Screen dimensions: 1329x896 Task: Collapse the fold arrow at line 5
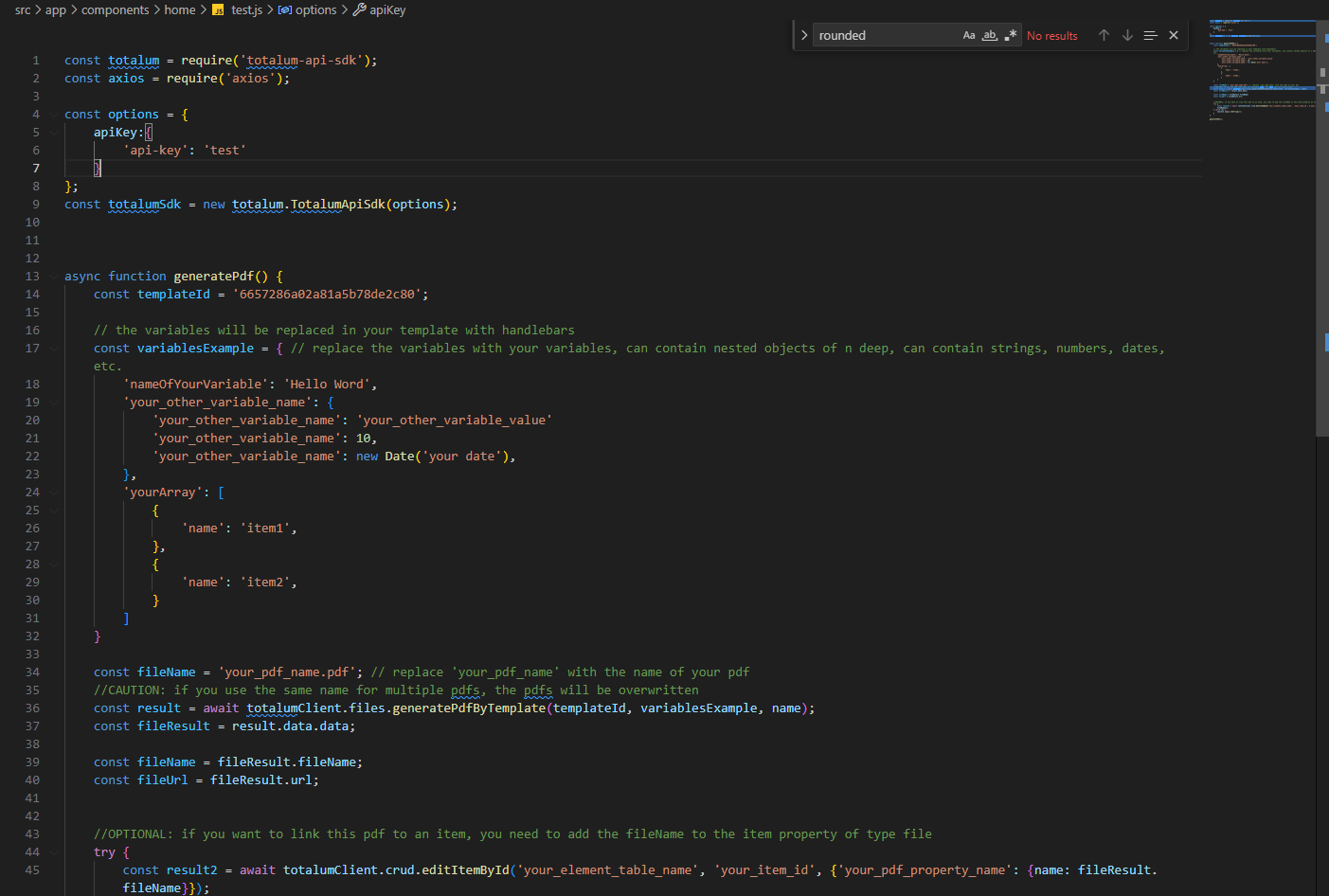tap(54, 133)
